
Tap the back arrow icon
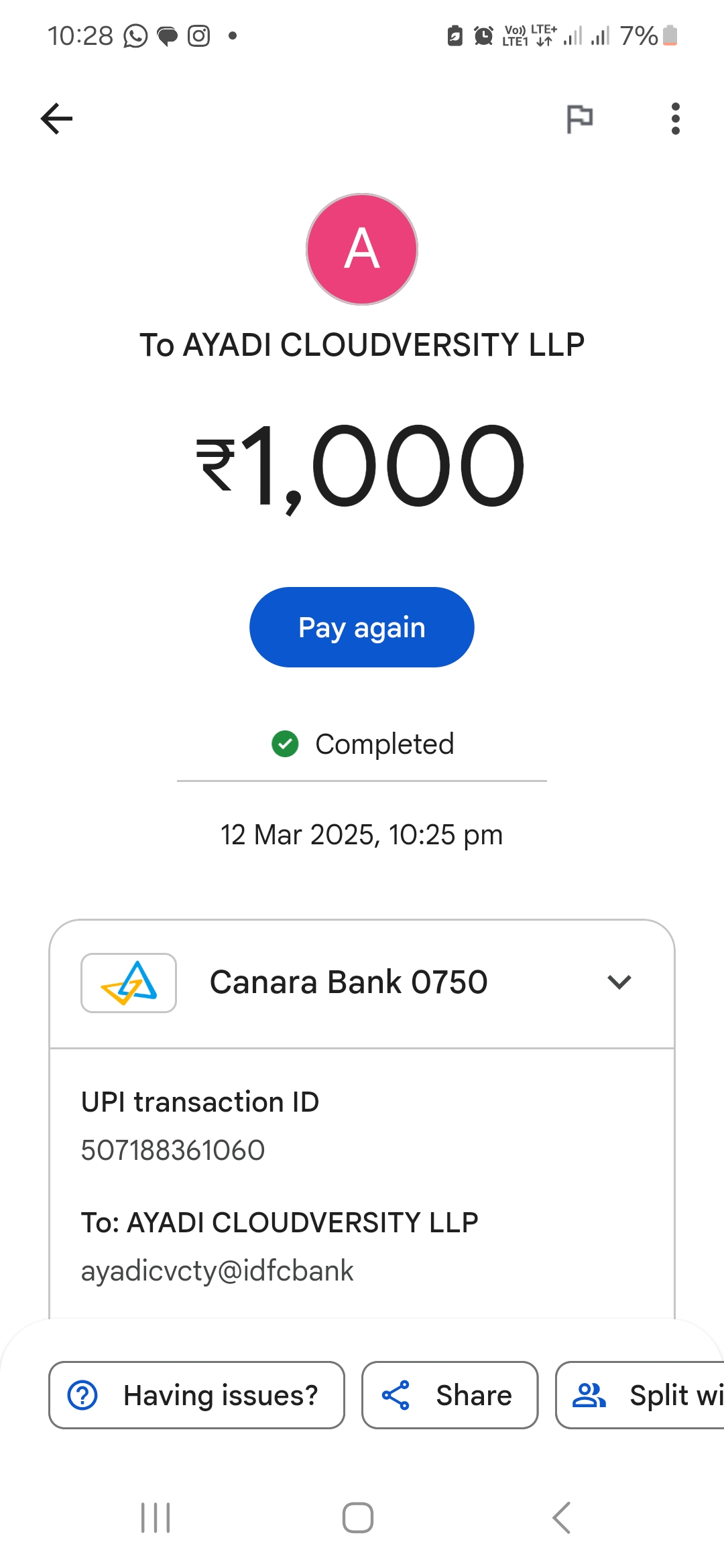pyautogui.click(x=57, y=119)
